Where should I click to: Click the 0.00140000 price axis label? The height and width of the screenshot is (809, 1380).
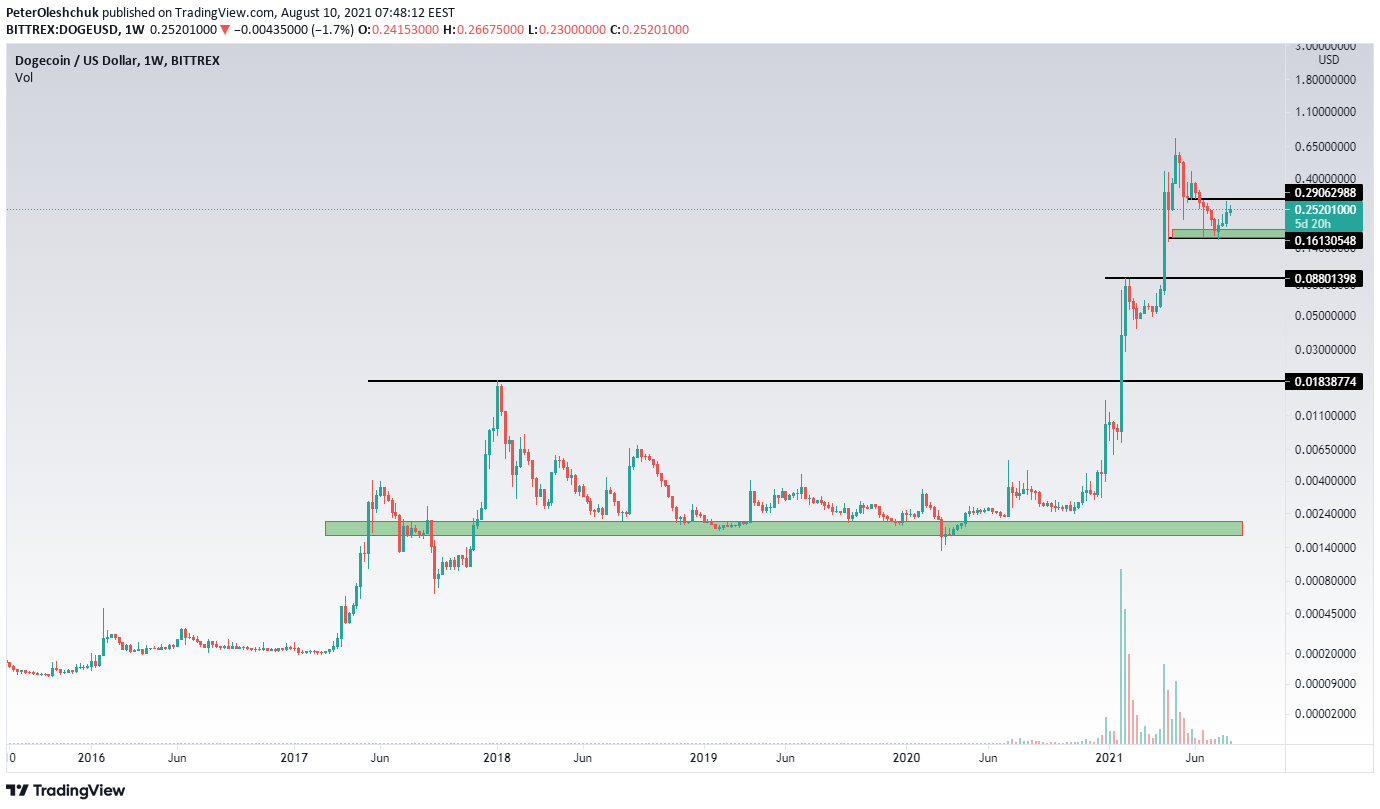pyautogui.click(x=1325, y=548)
